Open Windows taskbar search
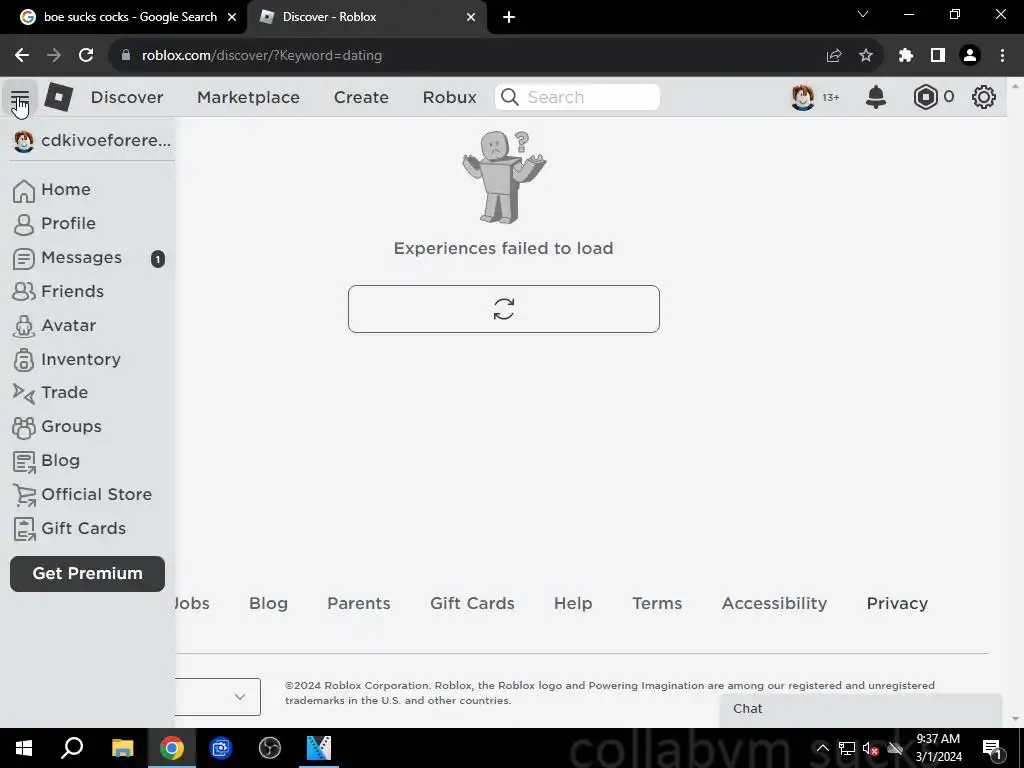Viewport: 1024px width, 768px height. [72, 748]
